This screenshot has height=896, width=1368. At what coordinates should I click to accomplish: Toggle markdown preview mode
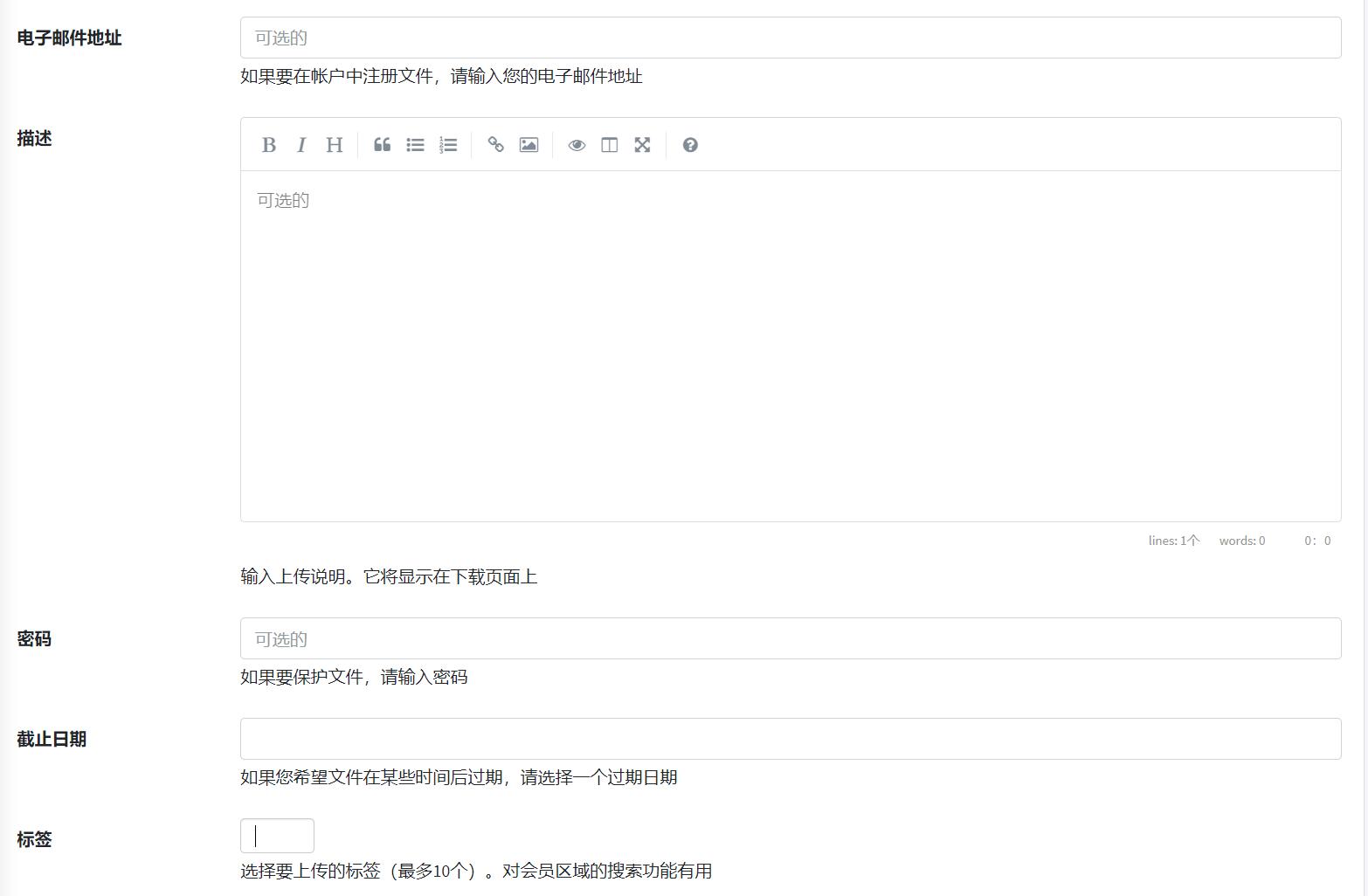[577, 145]
